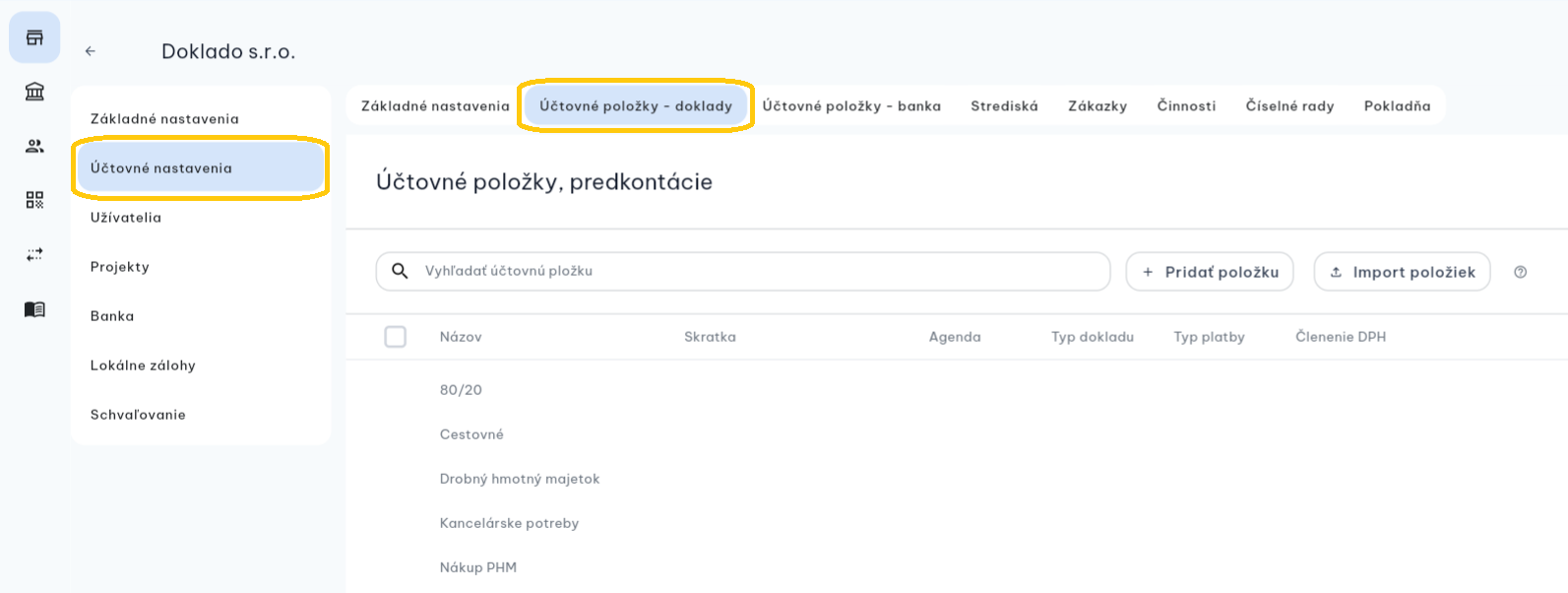Viewport: 1568px width, 593px height.
Task: Open the QR code icon in sidebar
Action: (x=34, y=200)
